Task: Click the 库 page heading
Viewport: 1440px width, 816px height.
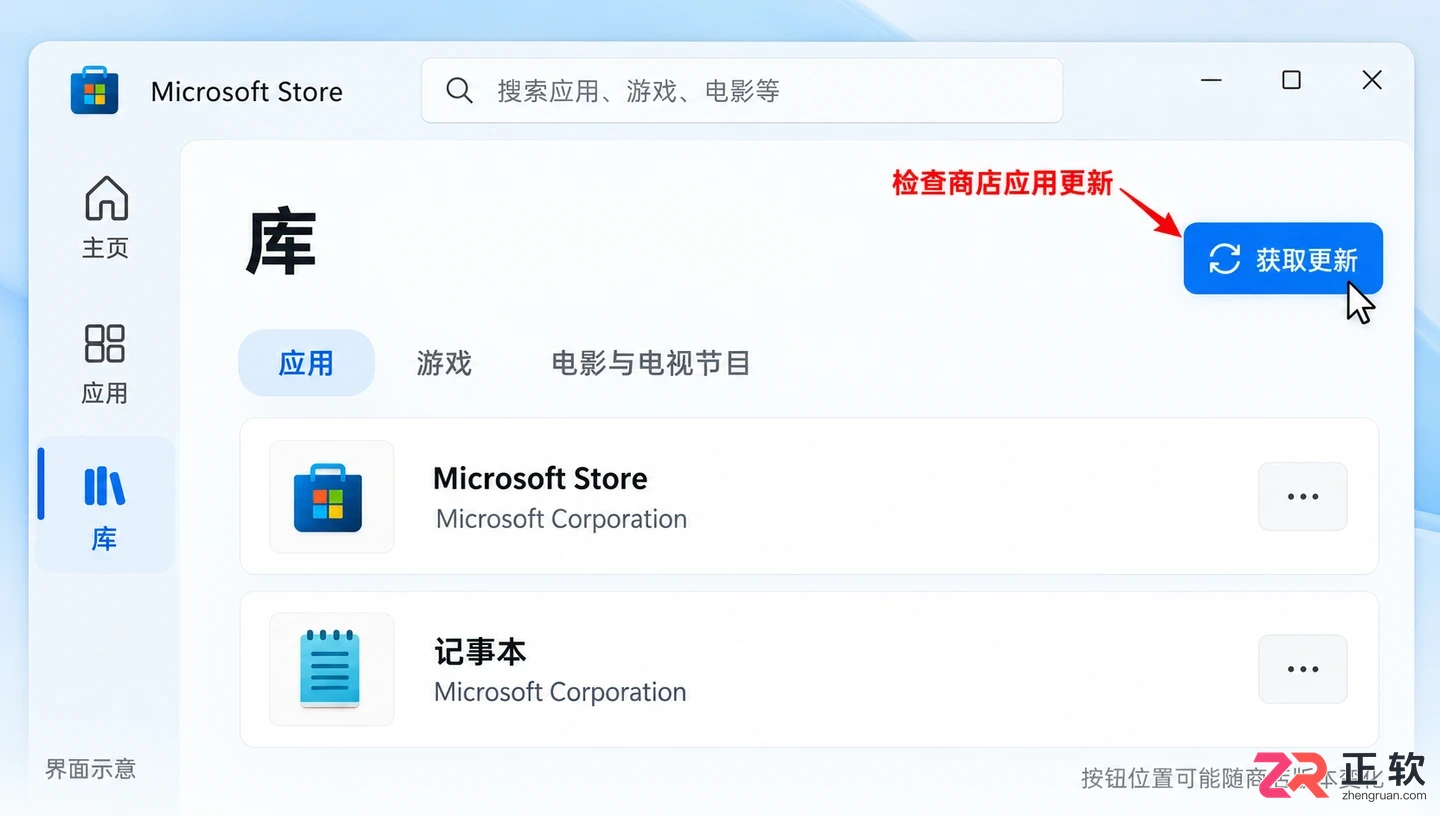Action: 281,242
